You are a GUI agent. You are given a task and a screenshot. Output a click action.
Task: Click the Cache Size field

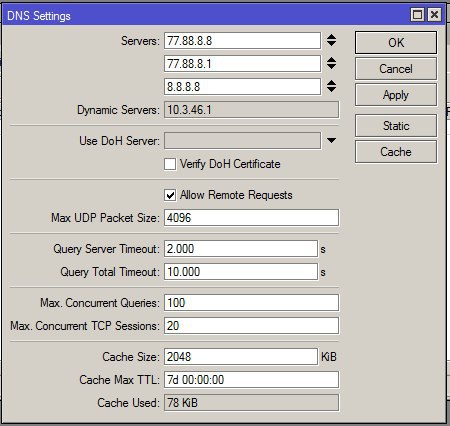[x=241, y=357]
